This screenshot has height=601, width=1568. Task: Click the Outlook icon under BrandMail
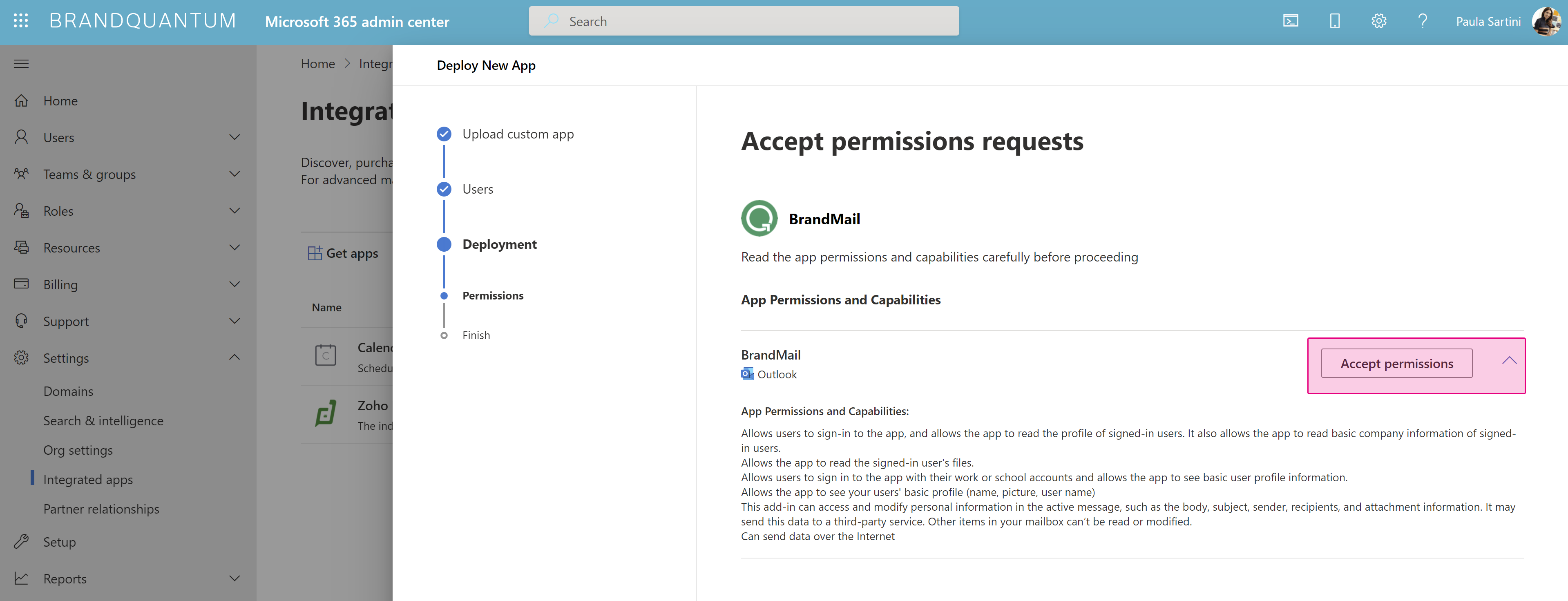click(x=747, y=374)
